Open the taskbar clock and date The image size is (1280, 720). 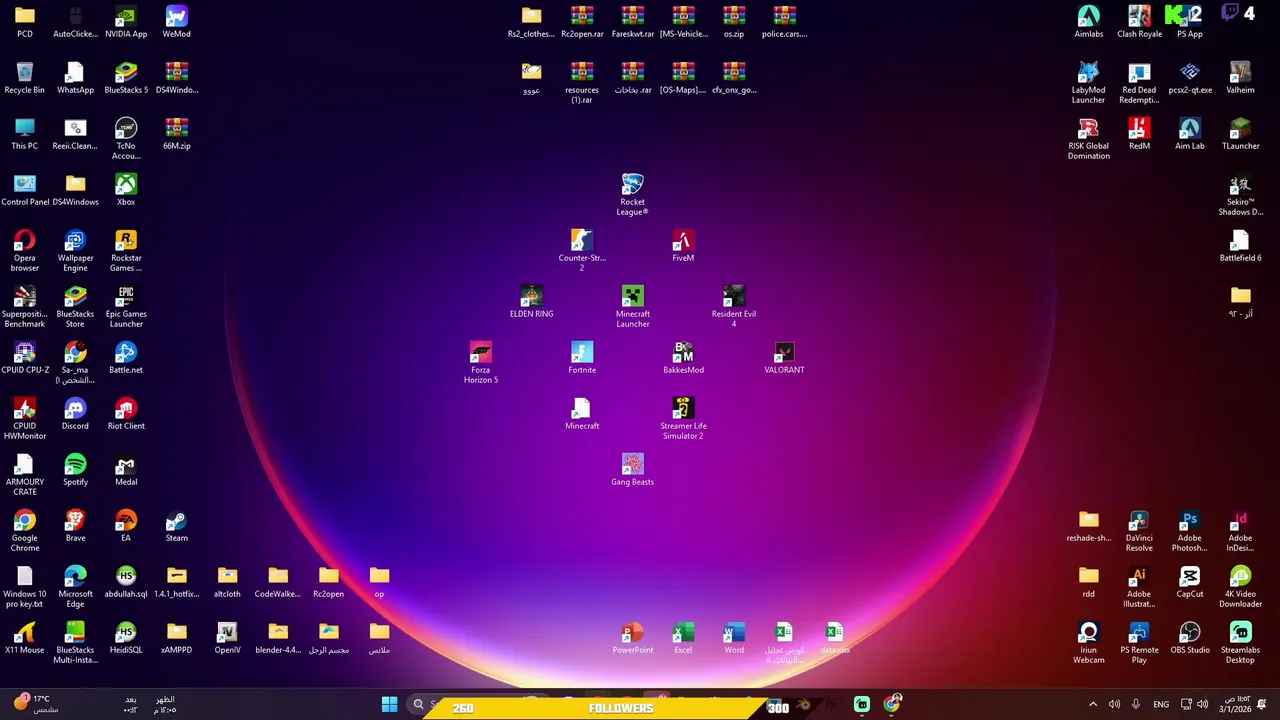tap(1237, 704)
